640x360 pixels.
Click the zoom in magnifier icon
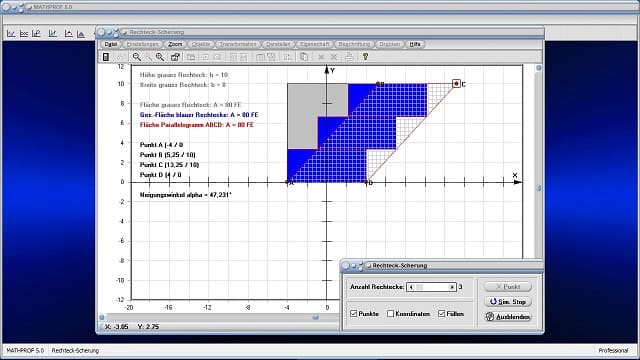click(160, 57)
